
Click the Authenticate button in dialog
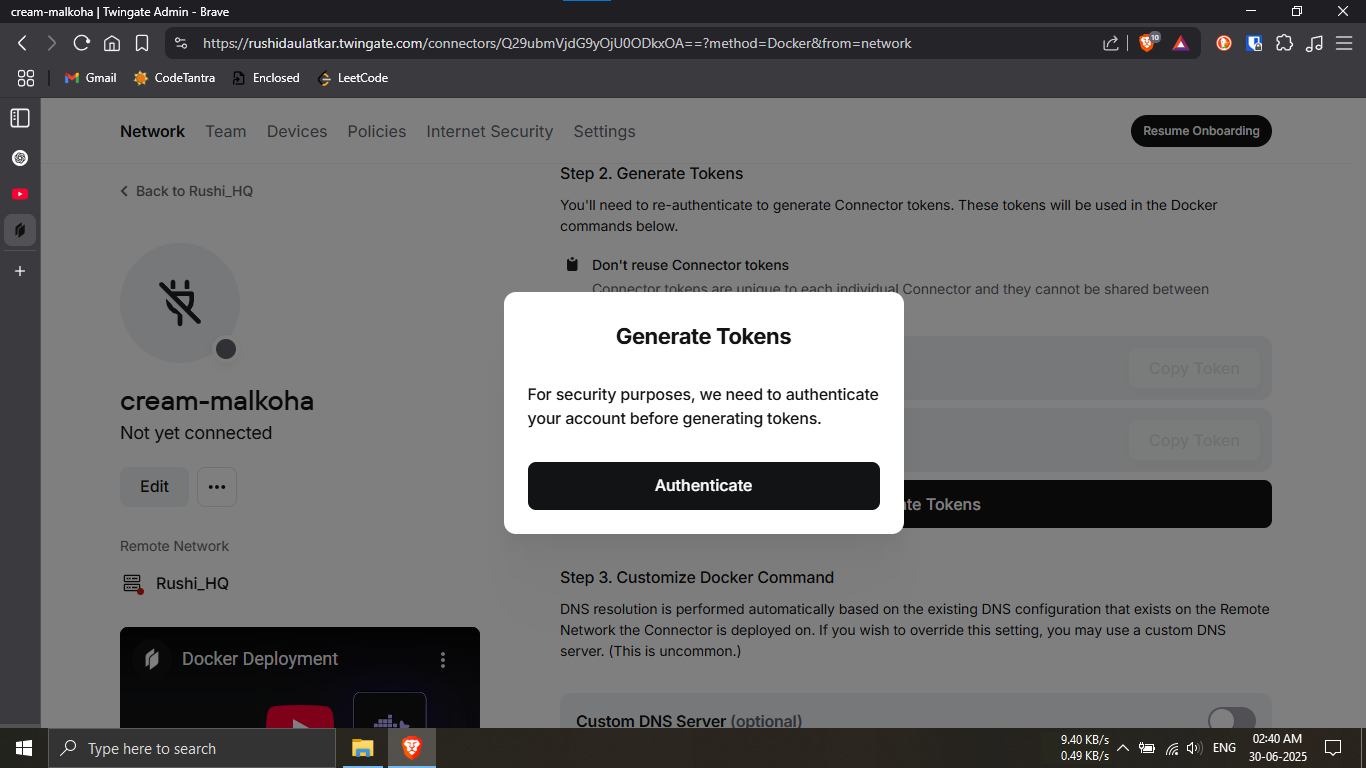click(x=703, y=486)
